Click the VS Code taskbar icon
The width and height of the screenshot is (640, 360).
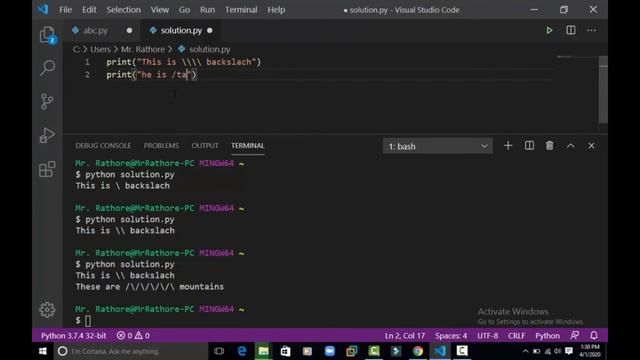(440, 351)
